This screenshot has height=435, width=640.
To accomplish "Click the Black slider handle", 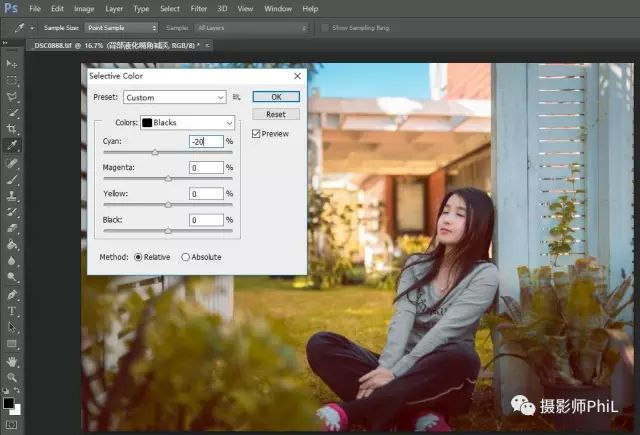I will (x=168, y=231).
